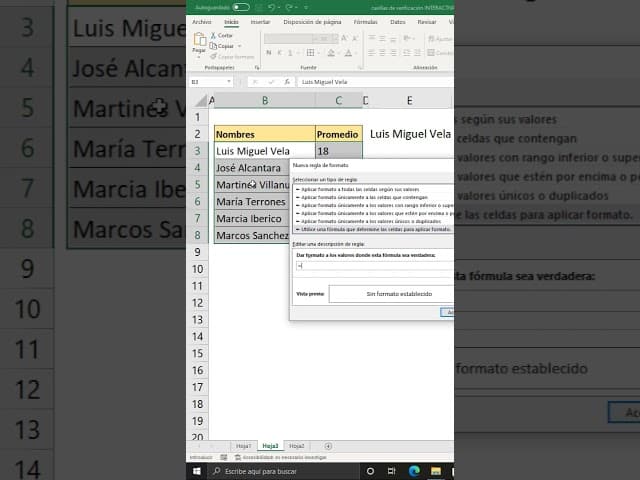The width and height of the screenshot is (640, 480).
Task: Click the decrease font size icon
Action: pos(355,39)
